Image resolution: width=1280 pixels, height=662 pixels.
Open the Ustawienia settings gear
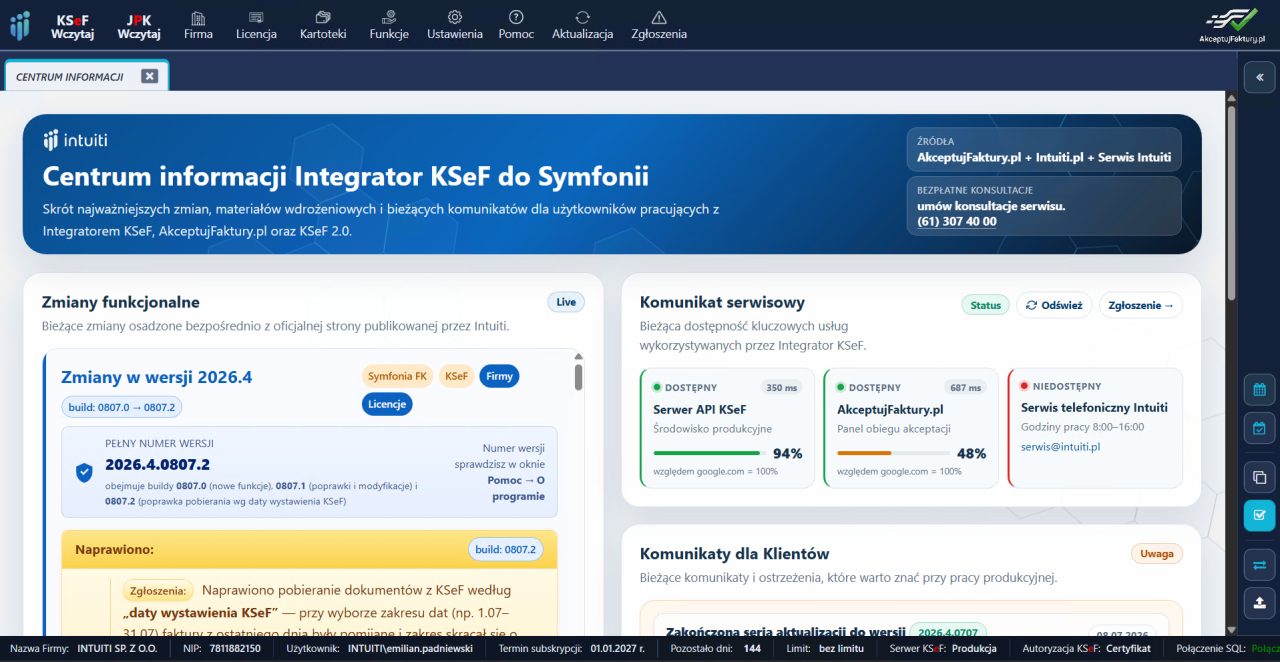coord(455,26)
